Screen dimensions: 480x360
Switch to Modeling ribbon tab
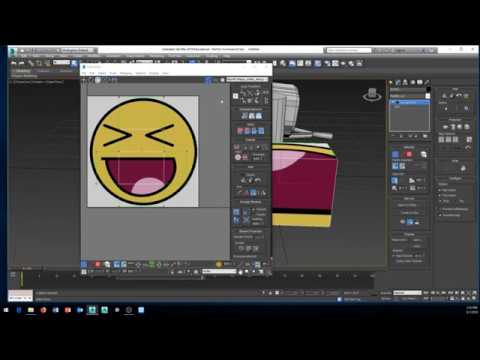pyautogui.click(x=23, y=71)
